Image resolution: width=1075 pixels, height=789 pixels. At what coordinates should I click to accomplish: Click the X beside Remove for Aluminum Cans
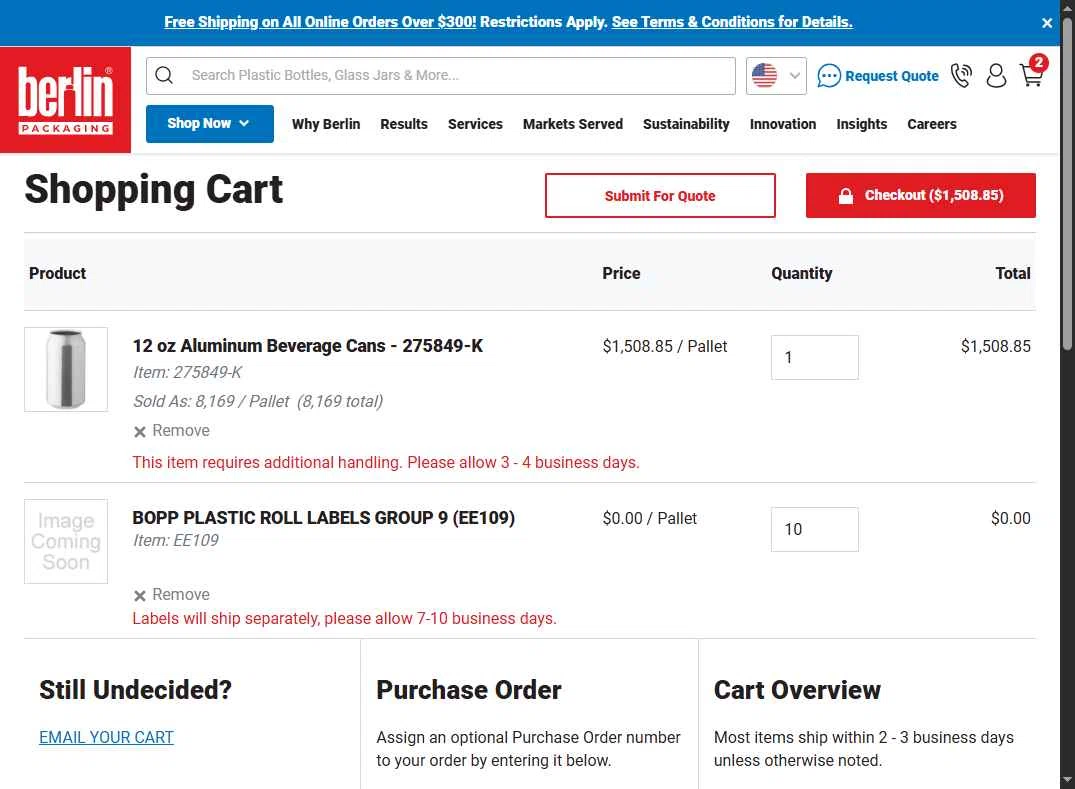click(140, 431)
